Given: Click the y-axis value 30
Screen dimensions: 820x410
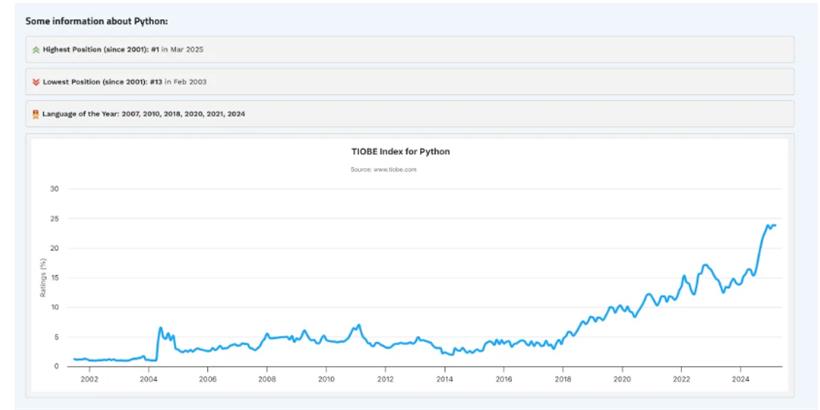Looking at the screenshot, I should point(54,189).
